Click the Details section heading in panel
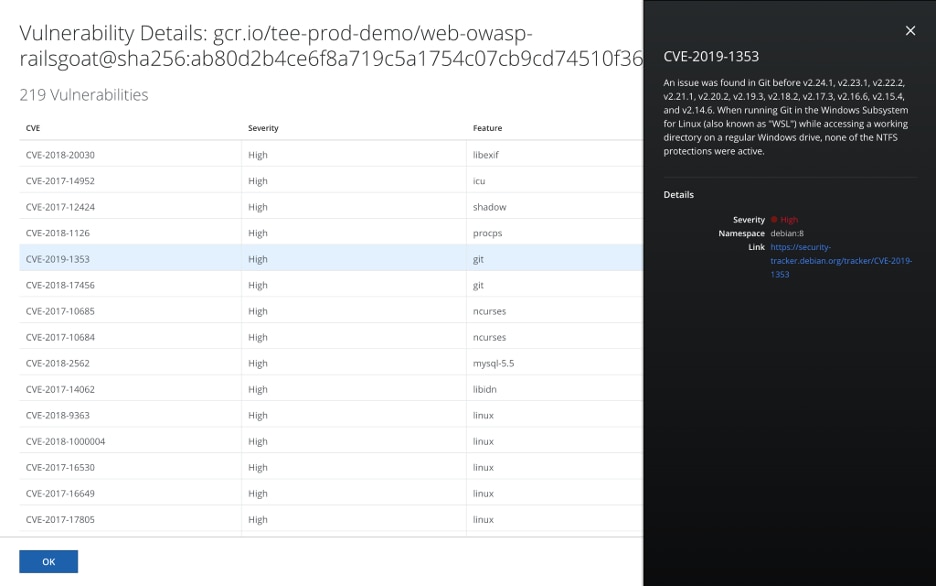Image resolution: width=936 pixels, height=586 pixels. 678,195
